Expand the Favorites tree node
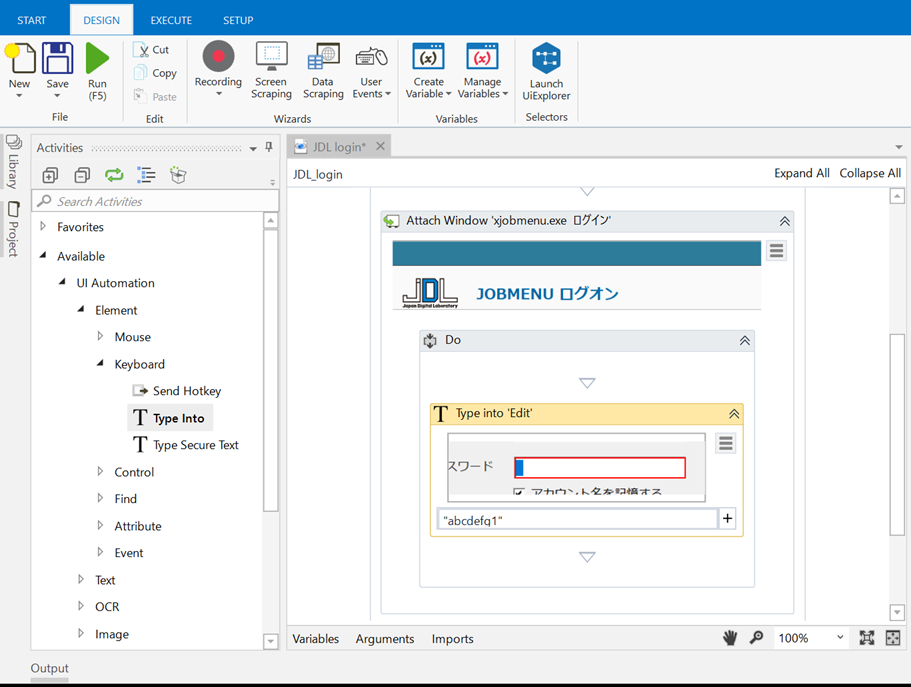The height and width of the screenshot is (687, 911). tap(43, 226)
